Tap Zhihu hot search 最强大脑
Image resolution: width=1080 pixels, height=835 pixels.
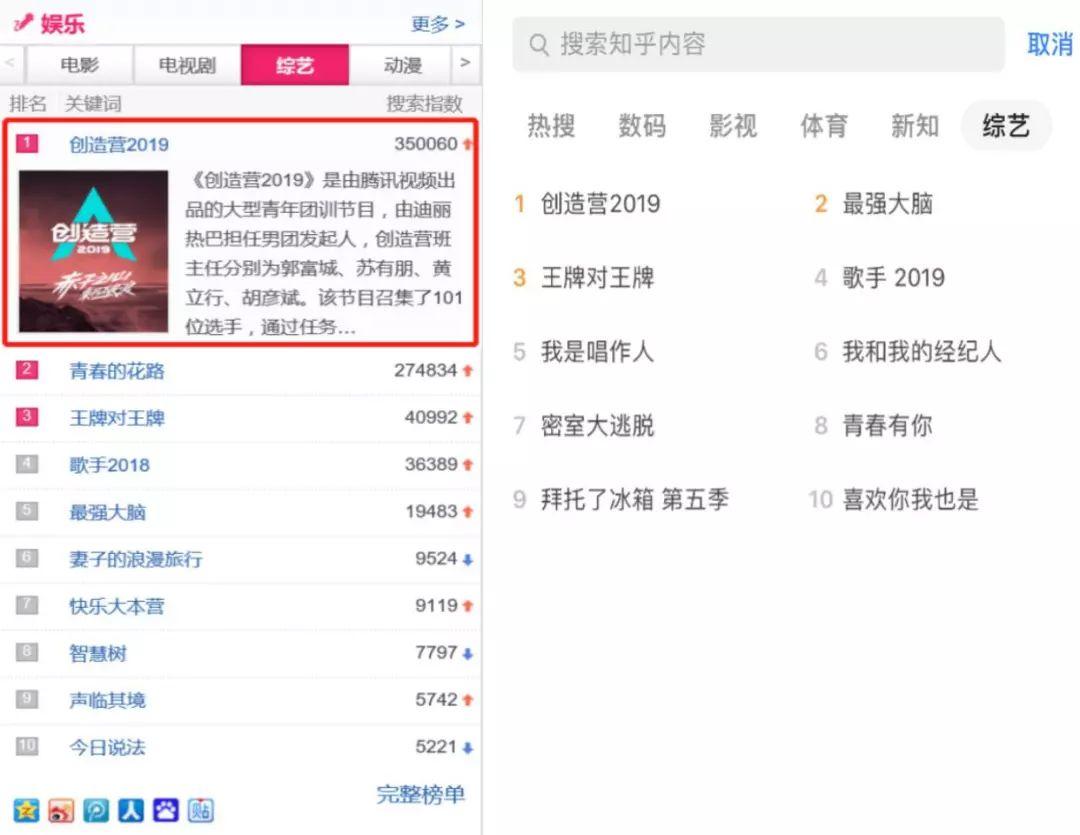[x=887, y=203]
